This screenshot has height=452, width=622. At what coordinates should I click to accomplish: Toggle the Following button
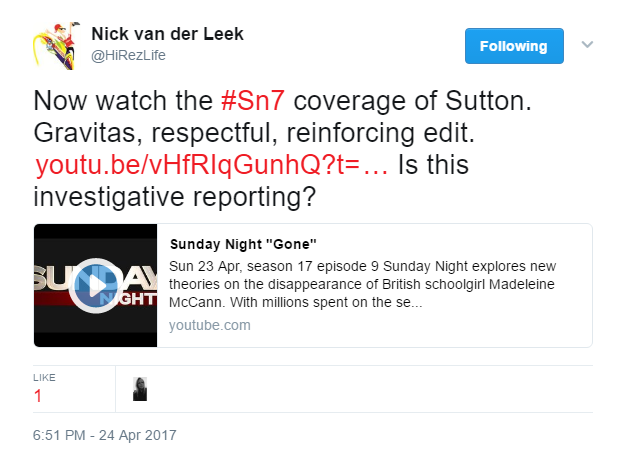(x=514, y=46)
